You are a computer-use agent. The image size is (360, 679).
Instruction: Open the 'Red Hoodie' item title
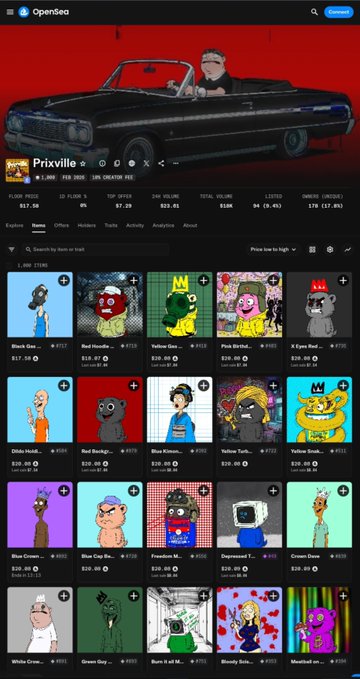coord(97,346)
